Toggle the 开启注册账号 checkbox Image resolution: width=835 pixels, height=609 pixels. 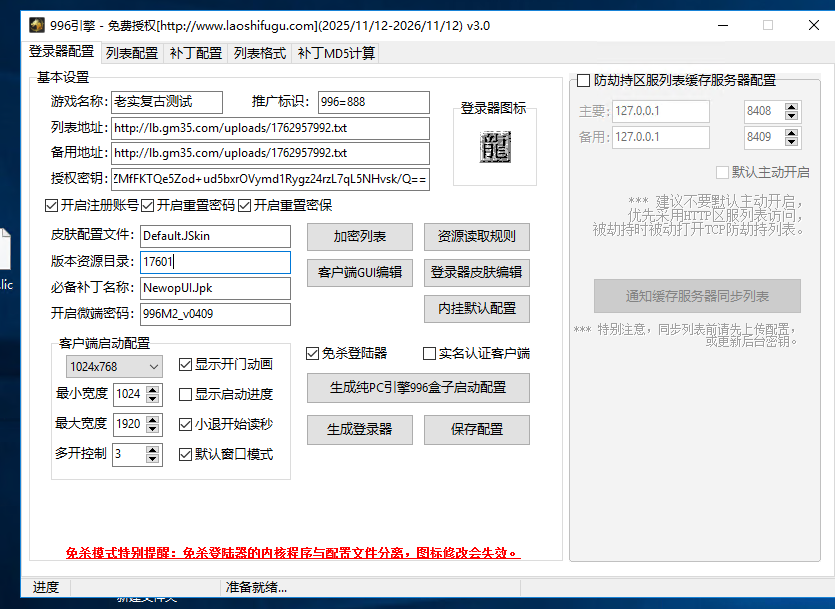[x=52, y=206]
